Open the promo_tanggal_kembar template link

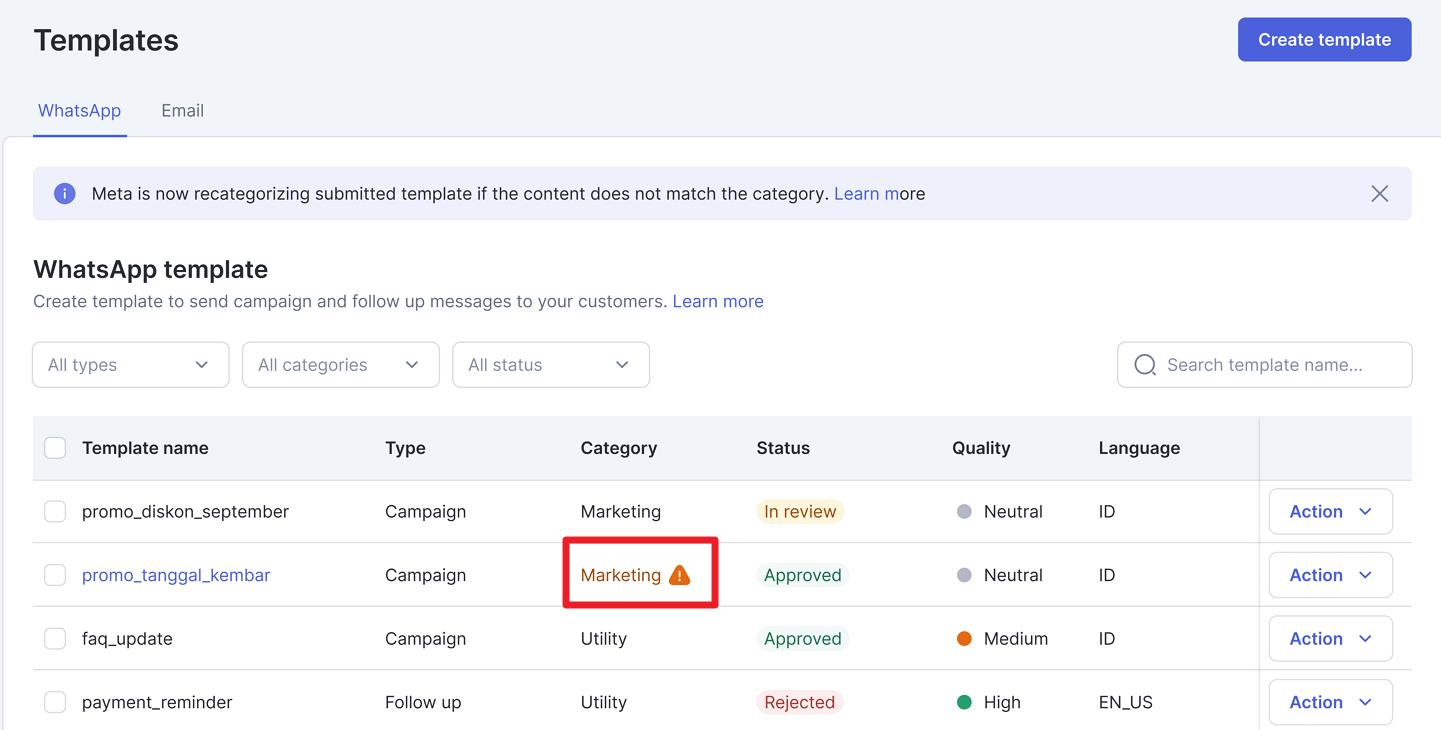coord(176,575)
